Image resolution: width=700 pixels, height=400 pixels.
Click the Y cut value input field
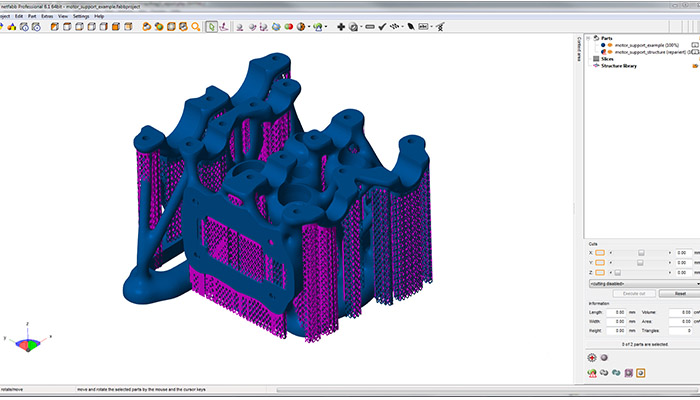683,262
